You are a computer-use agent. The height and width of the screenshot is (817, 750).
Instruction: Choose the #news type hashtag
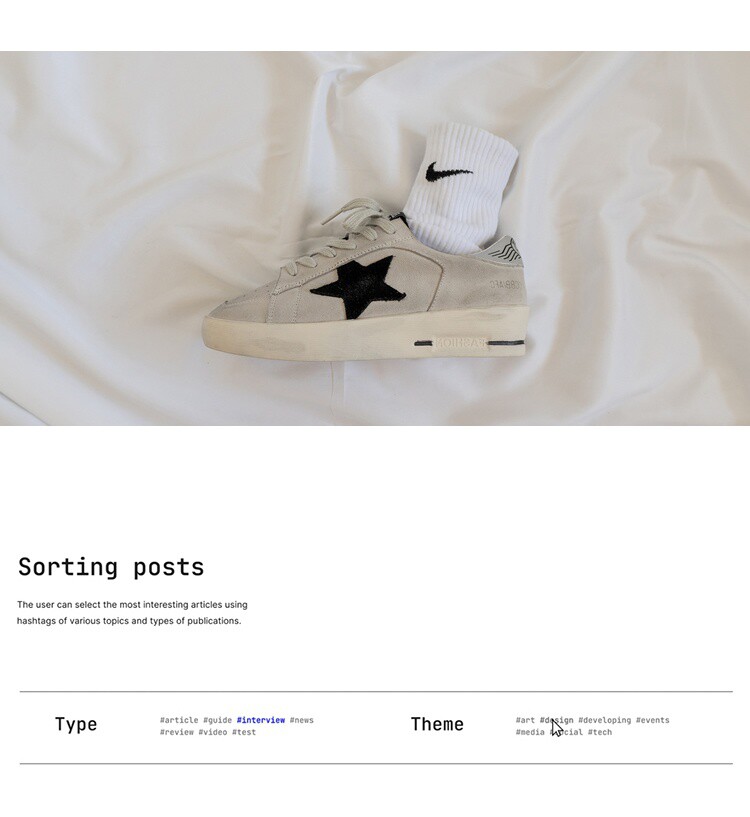pyautogui.click(x=302, y=720)
